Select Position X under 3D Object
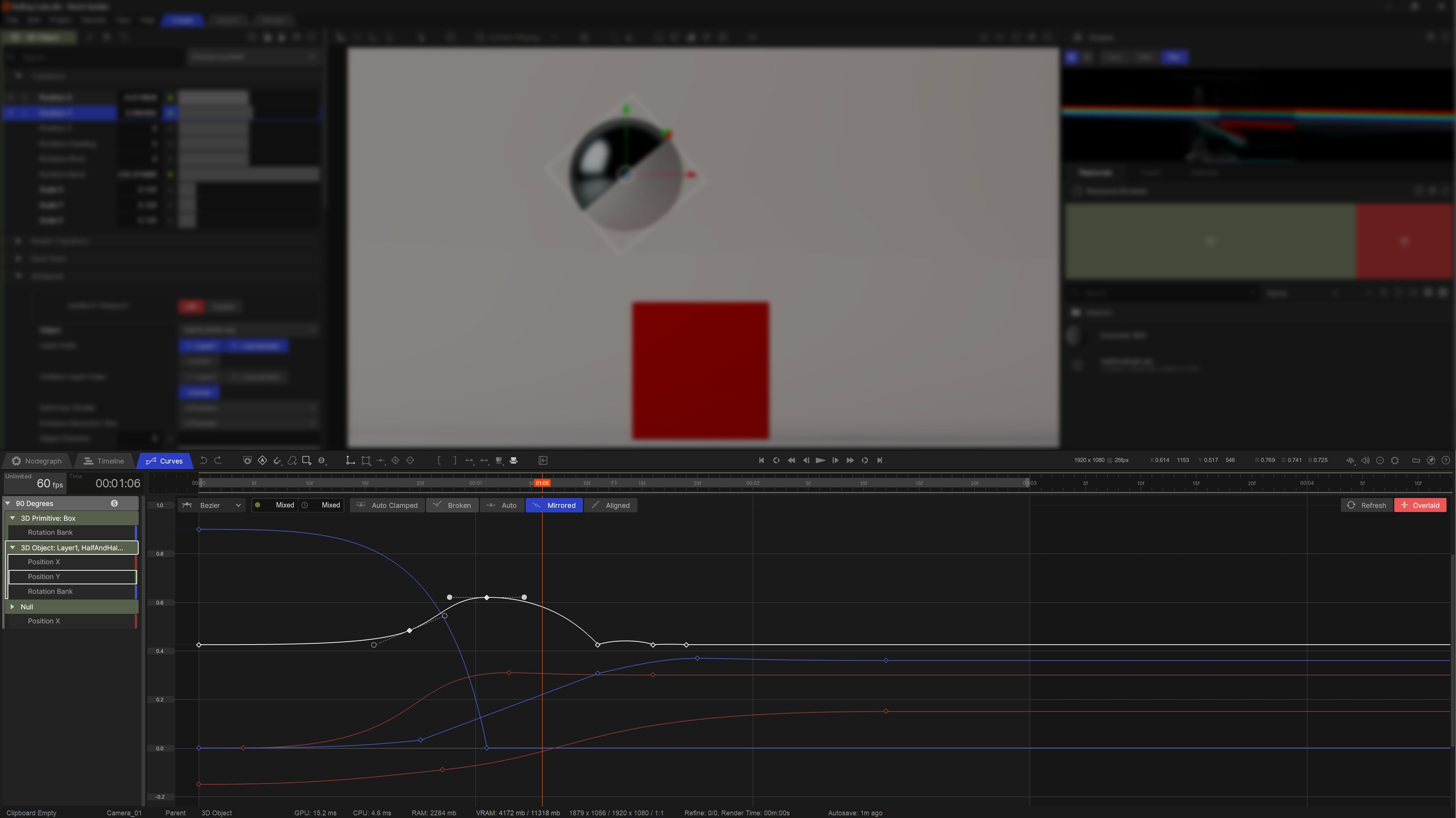The height and width of the screenshot is (818, 1456). (x=44, y=562)
